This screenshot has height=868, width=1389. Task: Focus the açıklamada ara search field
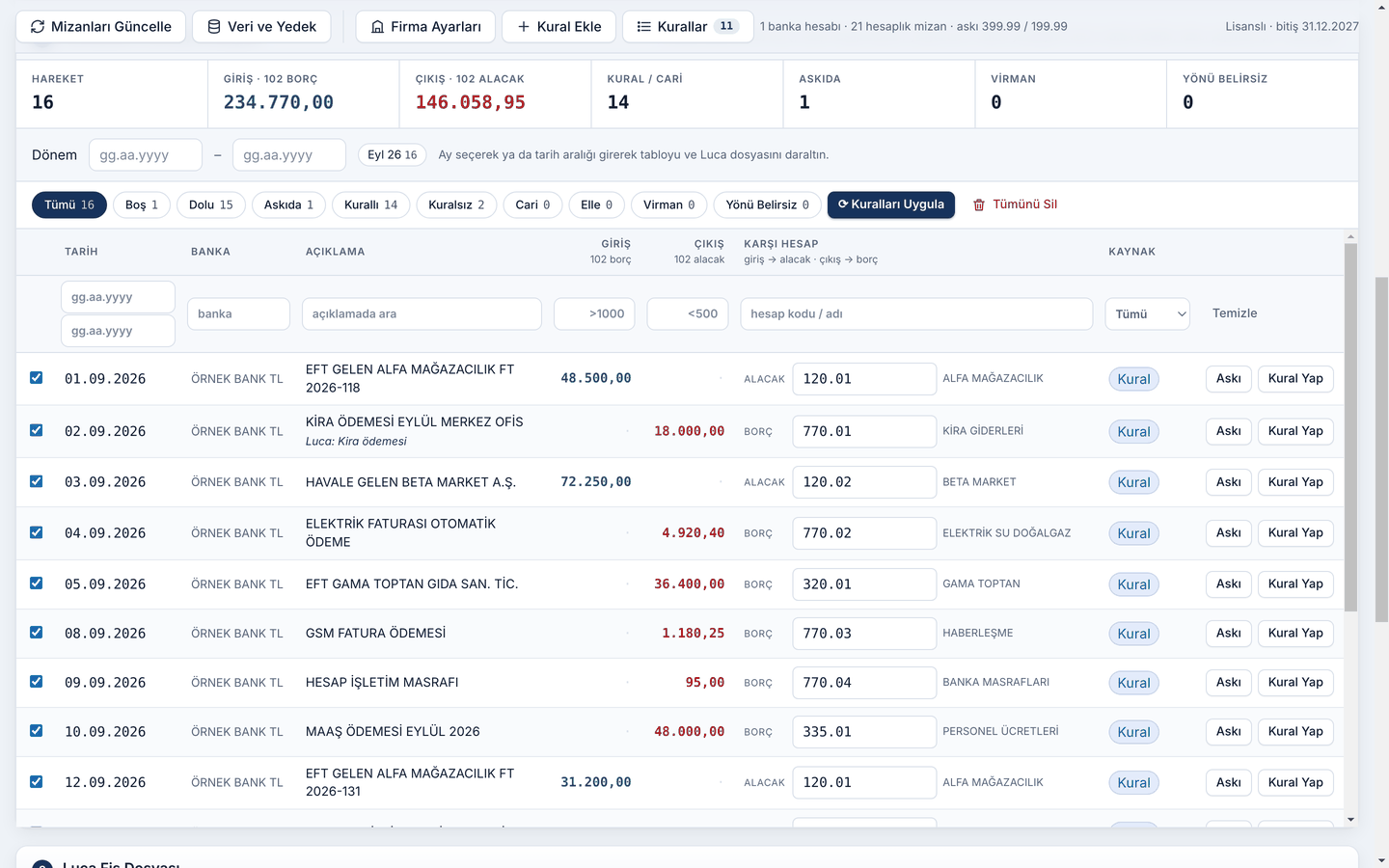click(422, 313)
